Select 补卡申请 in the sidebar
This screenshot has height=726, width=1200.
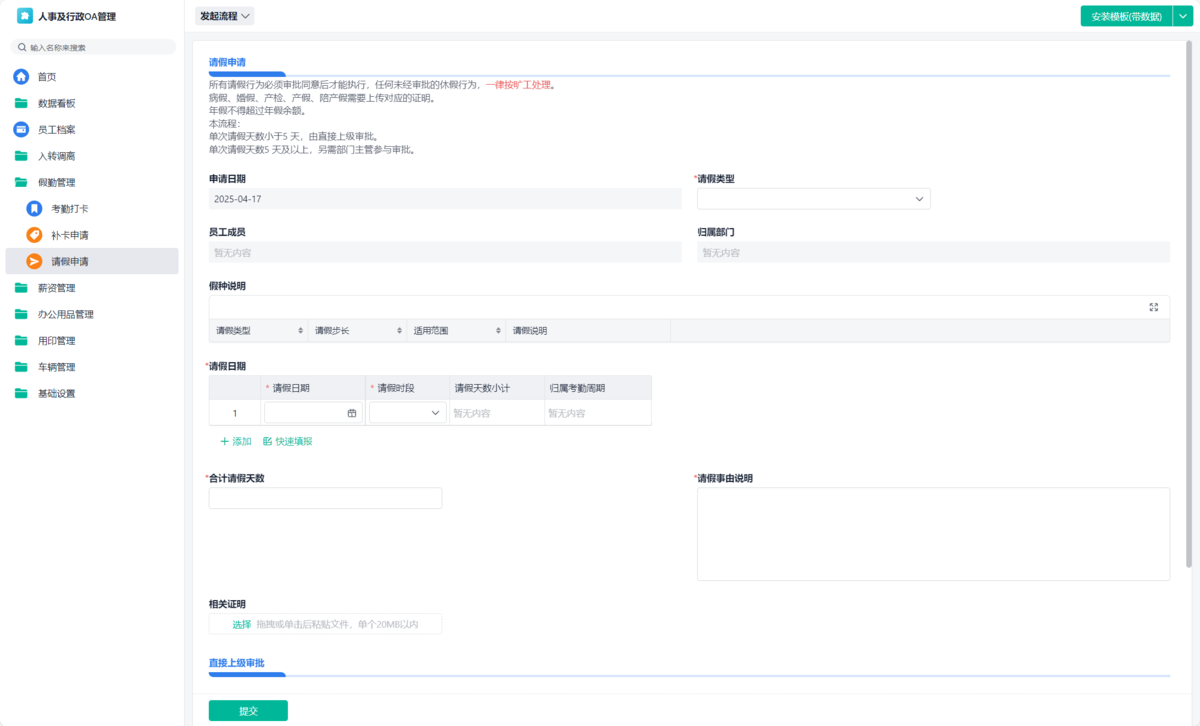[x=92, y=235]
